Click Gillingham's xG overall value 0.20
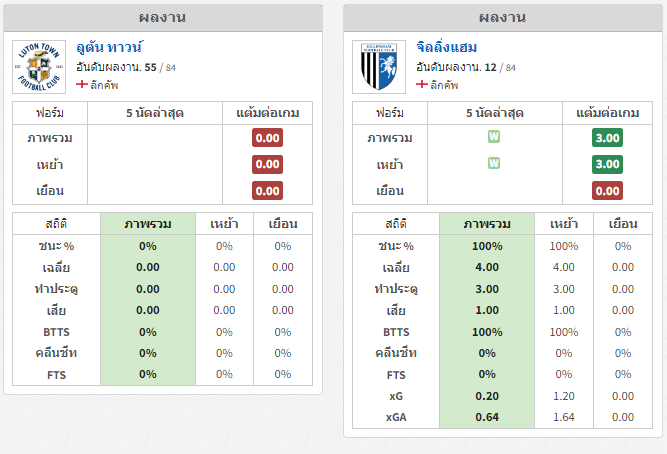The image size is (667, 454). [x=487, y=396]
